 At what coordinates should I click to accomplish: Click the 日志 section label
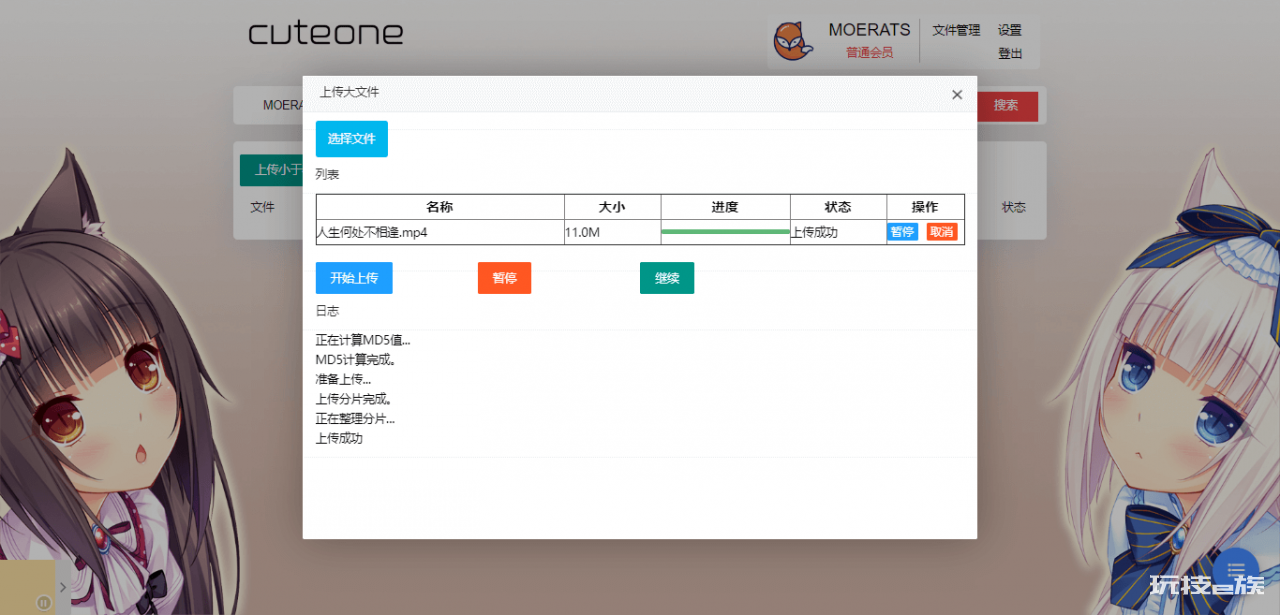[327, 311]
